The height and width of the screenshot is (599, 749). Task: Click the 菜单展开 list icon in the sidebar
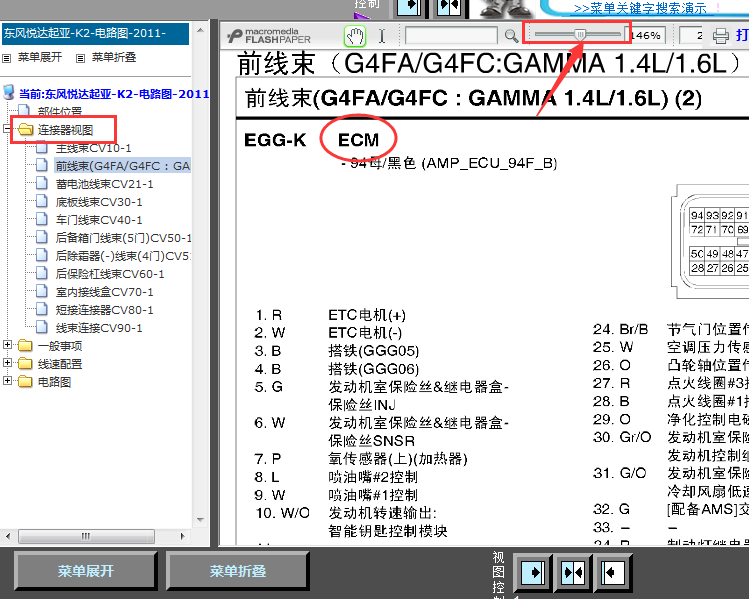pos(7,58)
